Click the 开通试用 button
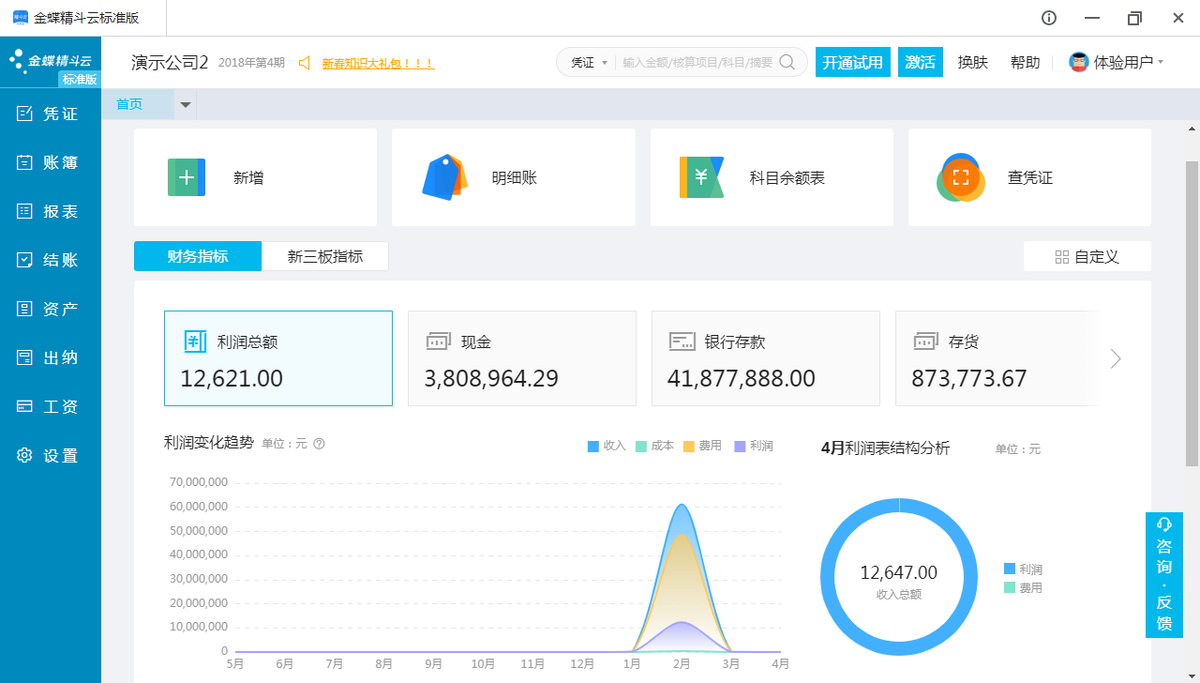1200x683 pixels. [x=852, y=62]
